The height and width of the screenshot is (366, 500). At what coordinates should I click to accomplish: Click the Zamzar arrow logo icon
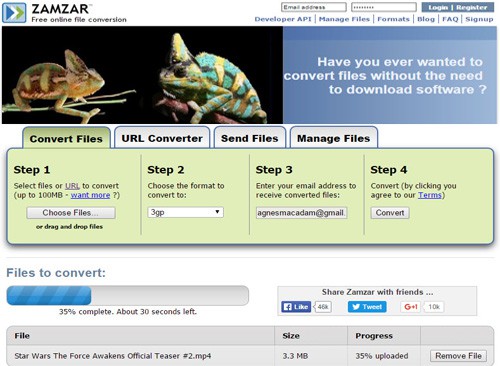click(x=14, y=13)
